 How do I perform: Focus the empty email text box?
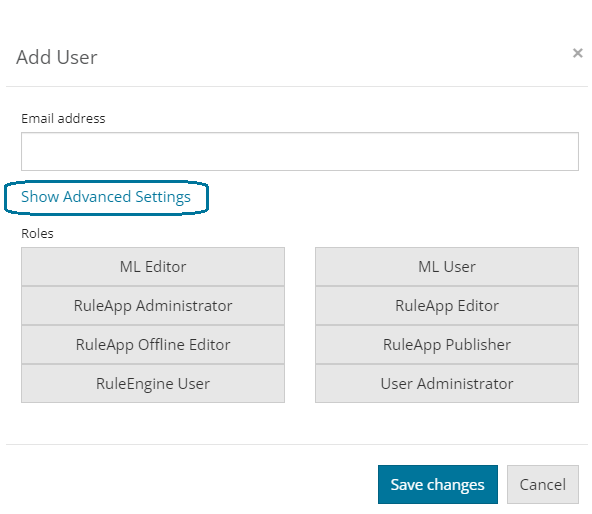(300, 151)
